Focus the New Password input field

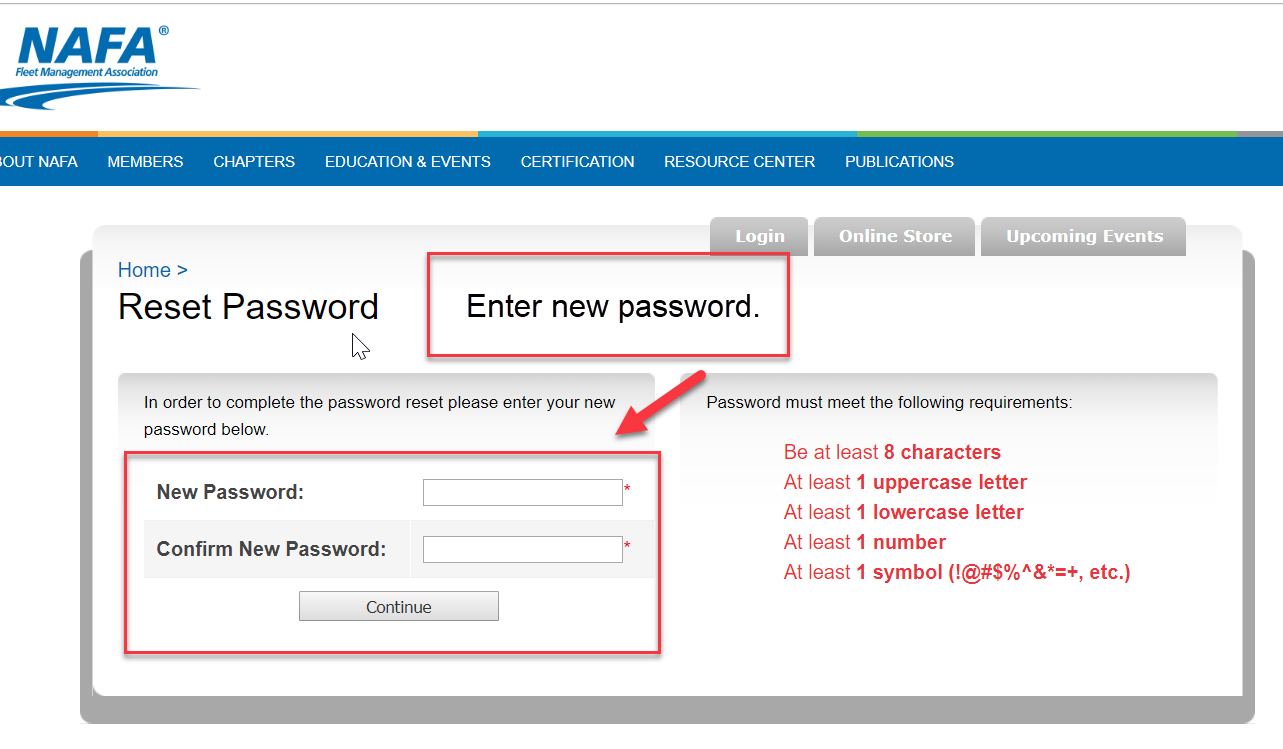pos(522,492)
